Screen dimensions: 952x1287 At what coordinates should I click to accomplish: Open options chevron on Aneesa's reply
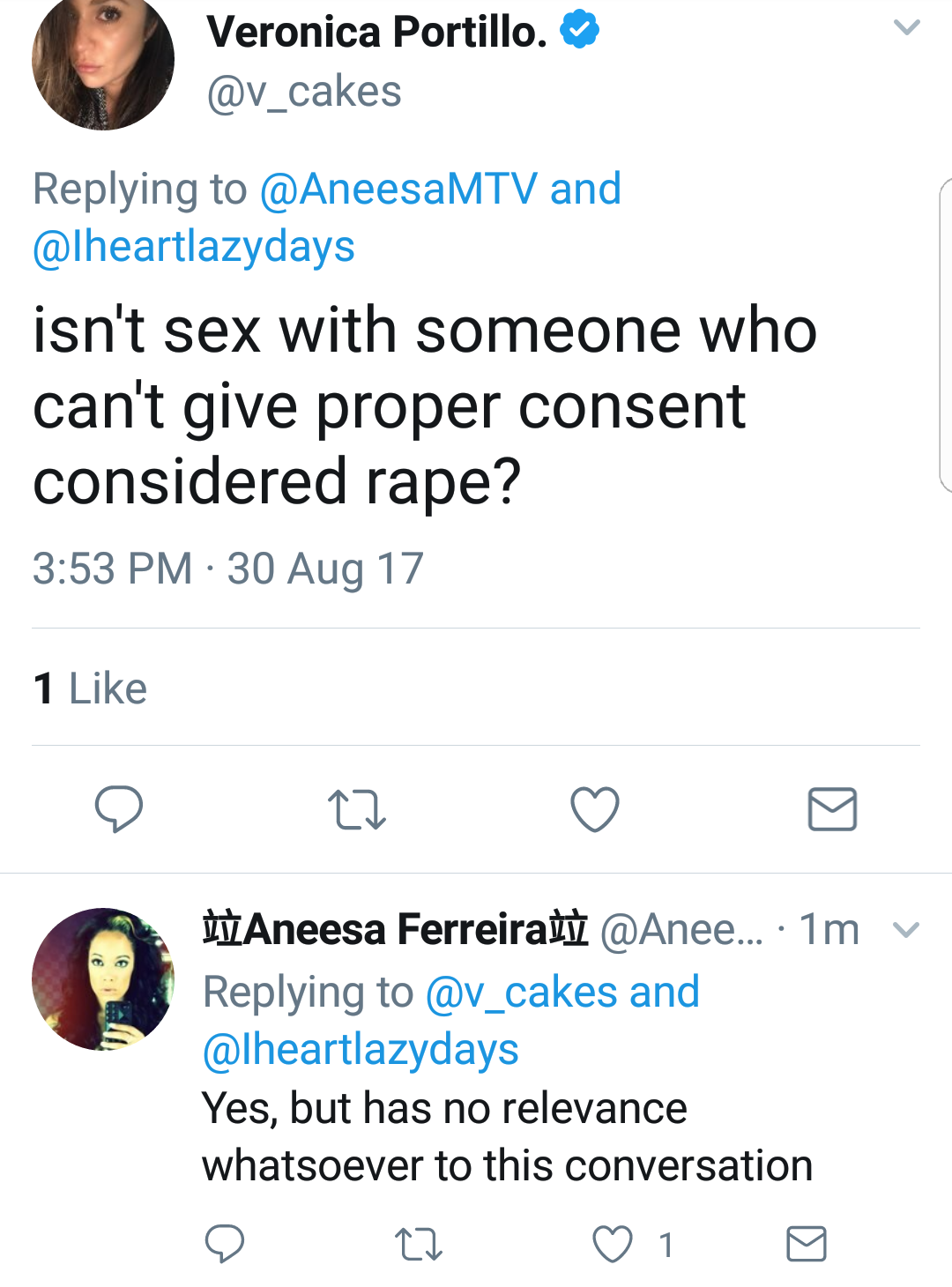906,929
